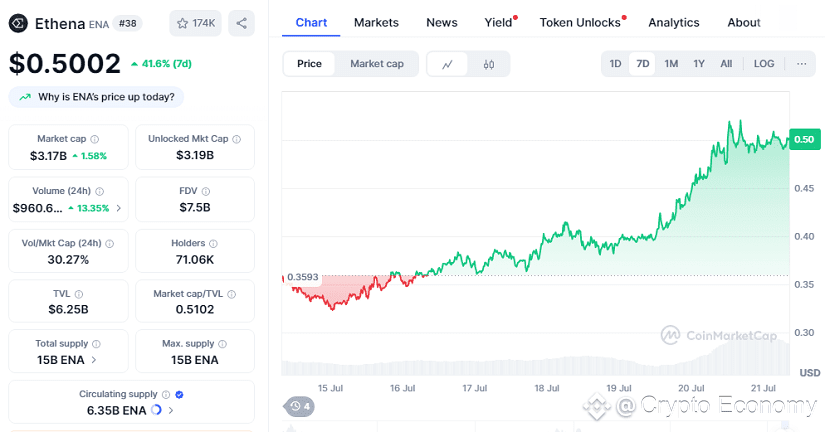
Task: Expand Total supply 15B ENA chevron
Action: coord(94,359)
